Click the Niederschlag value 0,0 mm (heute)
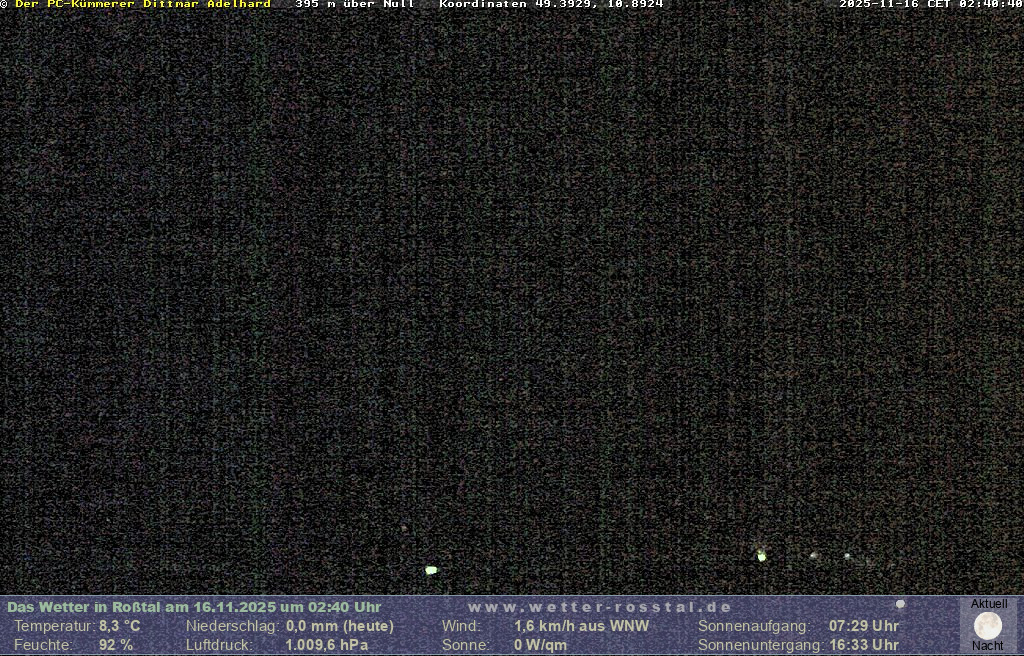Viewport: 1024px width, 656px height. point(340,626)
